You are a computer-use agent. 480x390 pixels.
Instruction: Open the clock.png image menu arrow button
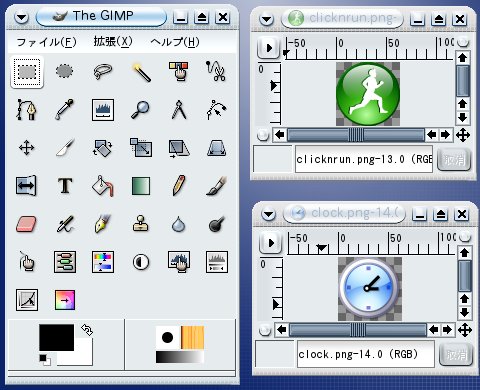tap(271, 243)
